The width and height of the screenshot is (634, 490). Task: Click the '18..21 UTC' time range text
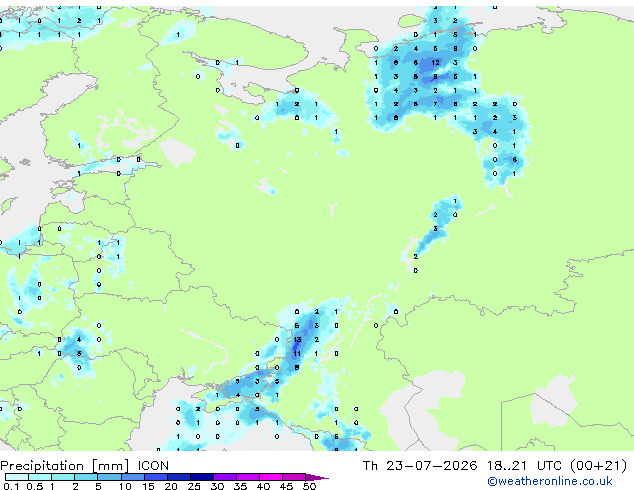coord(524,466)
